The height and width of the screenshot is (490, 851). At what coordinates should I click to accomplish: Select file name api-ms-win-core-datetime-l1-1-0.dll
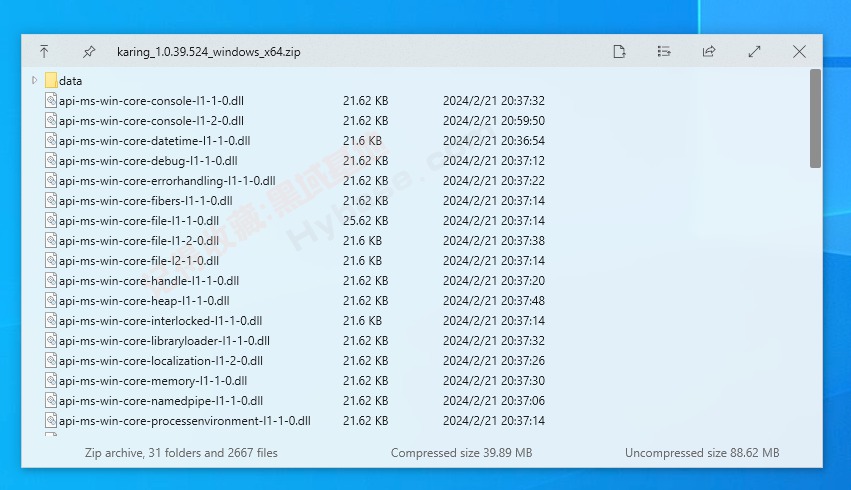click(x=155, y=141)
